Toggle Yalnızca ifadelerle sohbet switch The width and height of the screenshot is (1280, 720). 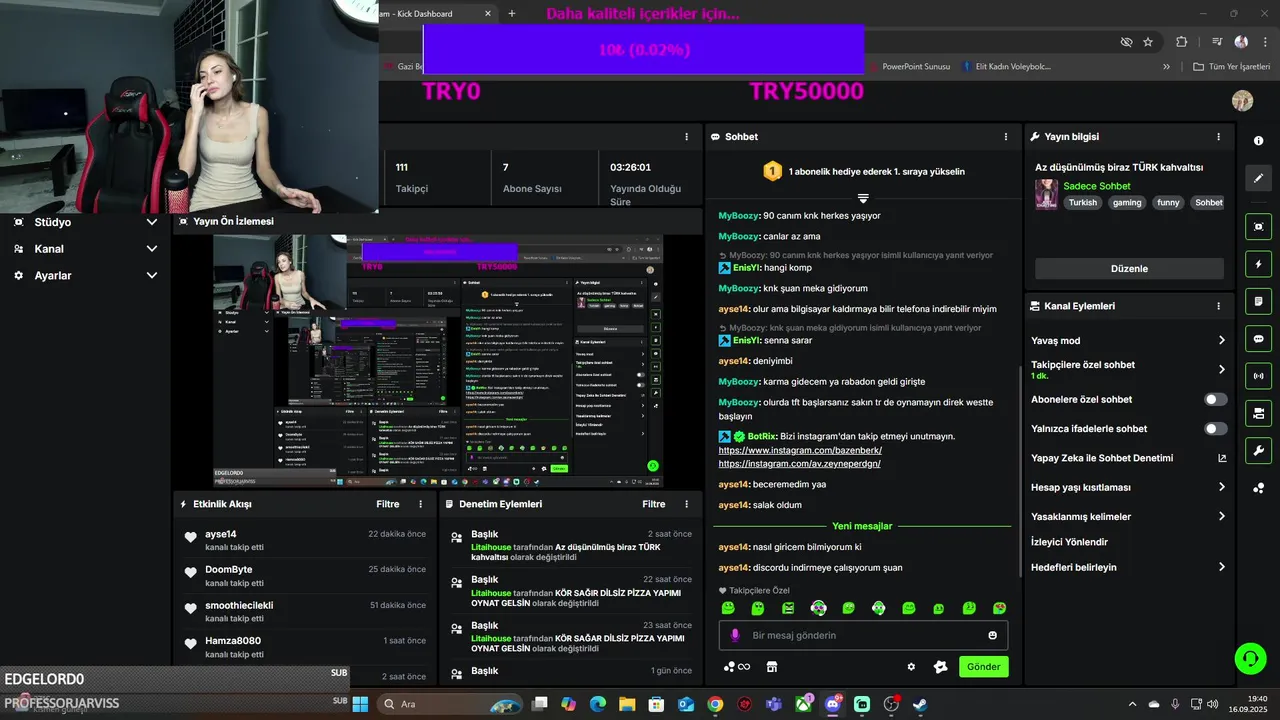(x=1215, y=429)
